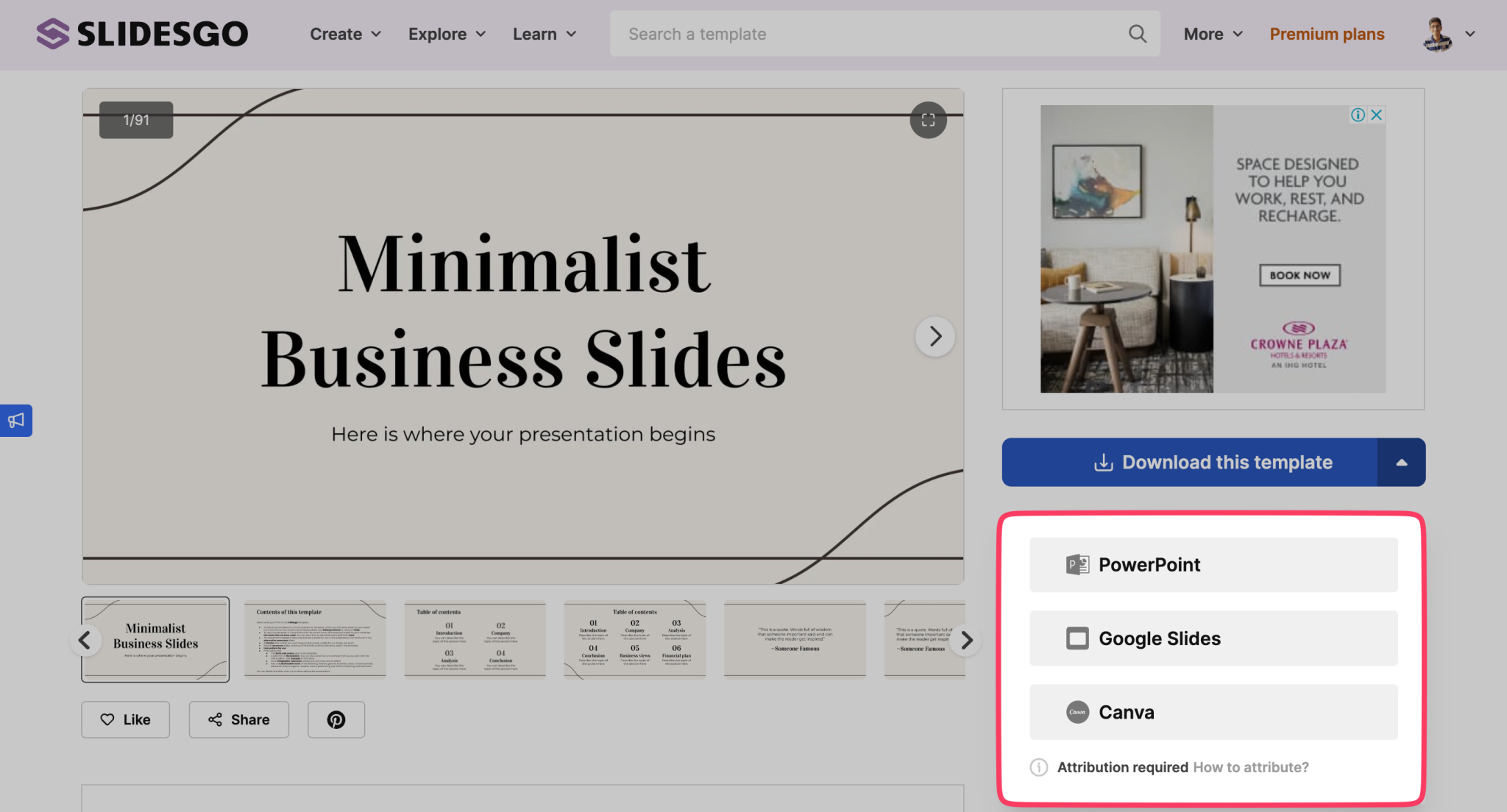Open the Learn dropdown
Screen dimensions: 1507x812
[x=544, y=34]
